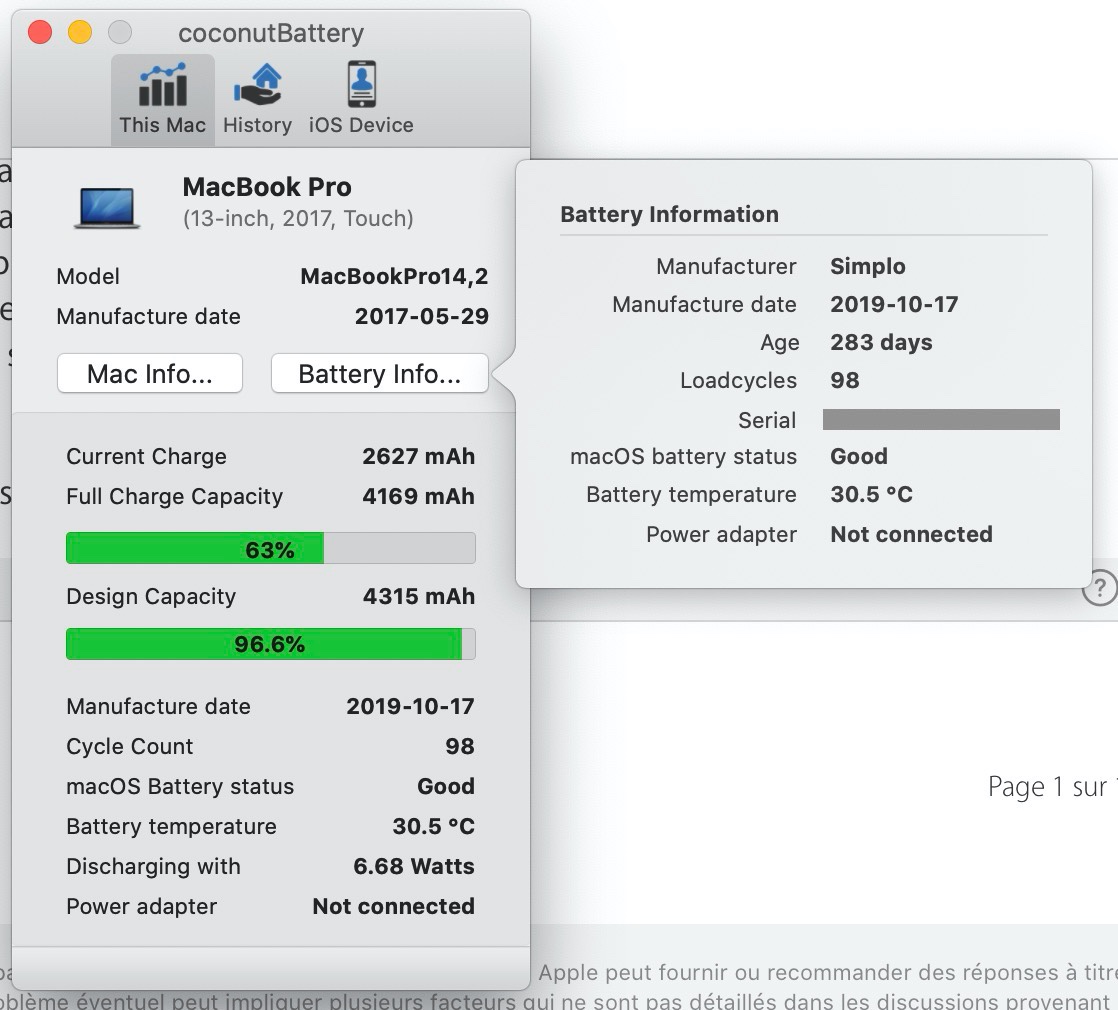Open the Battery Info… button

point(379,373)
